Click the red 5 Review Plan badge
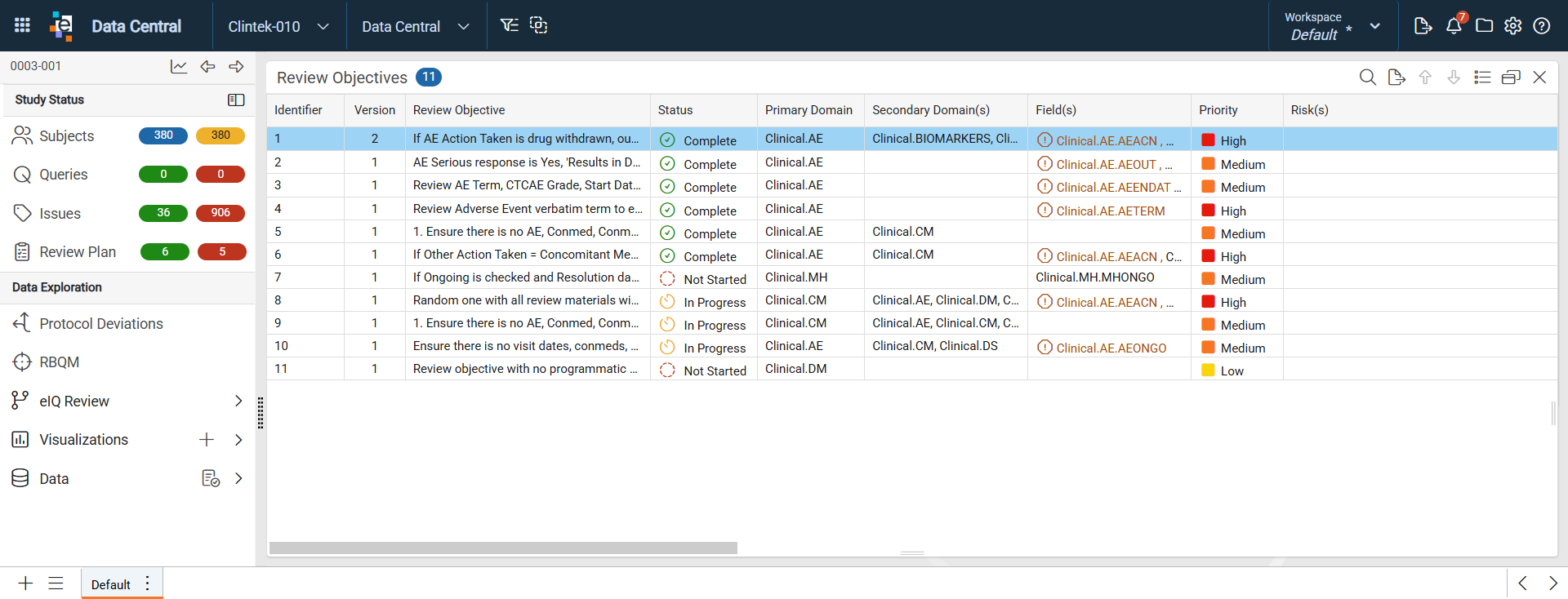 [x=222, y=252]
